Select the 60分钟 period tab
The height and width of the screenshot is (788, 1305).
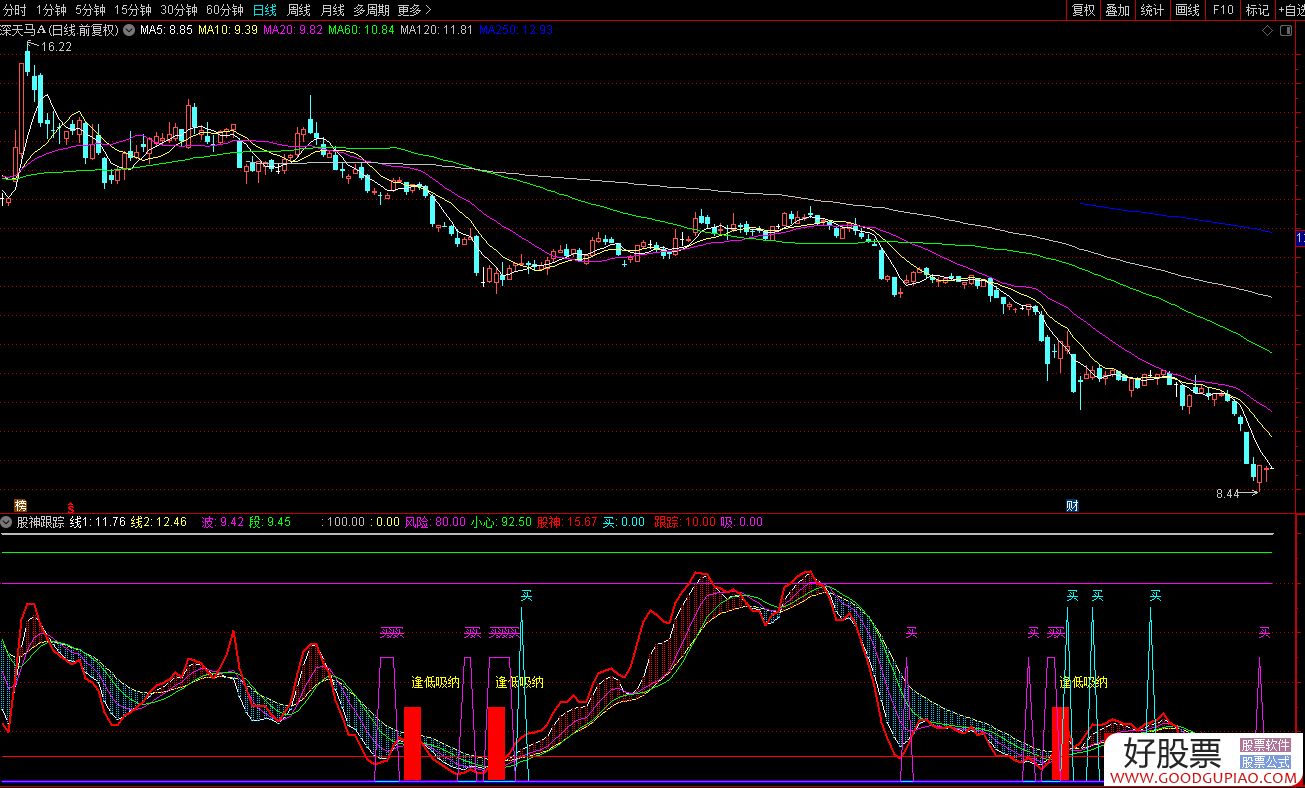(225, 10)
